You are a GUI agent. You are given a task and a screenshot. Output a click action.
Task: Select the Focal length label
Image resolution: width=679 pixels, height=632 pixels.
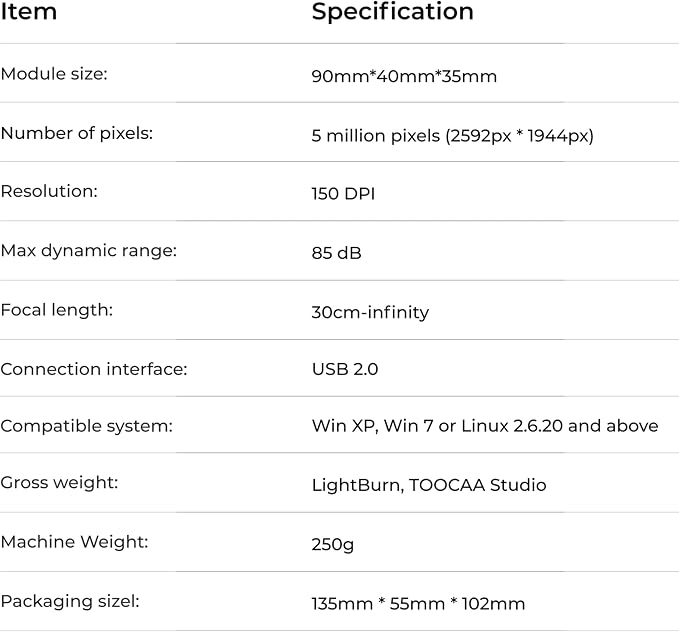tap(56, 310)
